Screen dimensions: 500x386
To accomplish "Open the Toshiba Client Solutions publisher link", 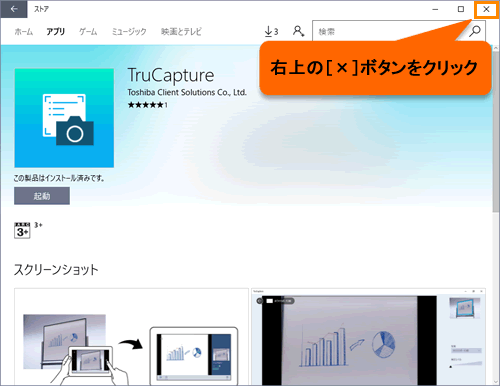I will coord(187,92).
